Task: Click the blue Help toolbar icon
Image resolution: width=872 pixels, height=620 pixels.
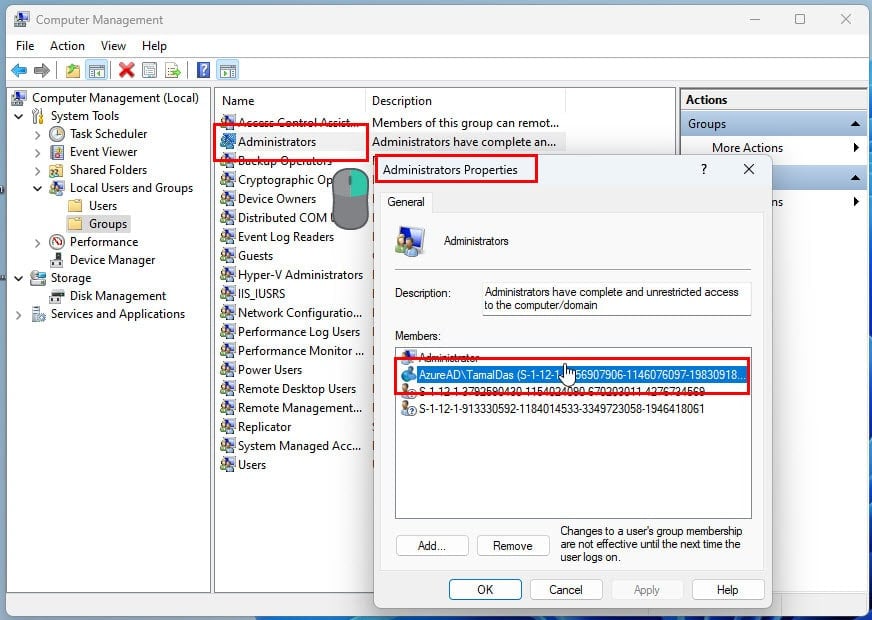Action: click(204, 70)
